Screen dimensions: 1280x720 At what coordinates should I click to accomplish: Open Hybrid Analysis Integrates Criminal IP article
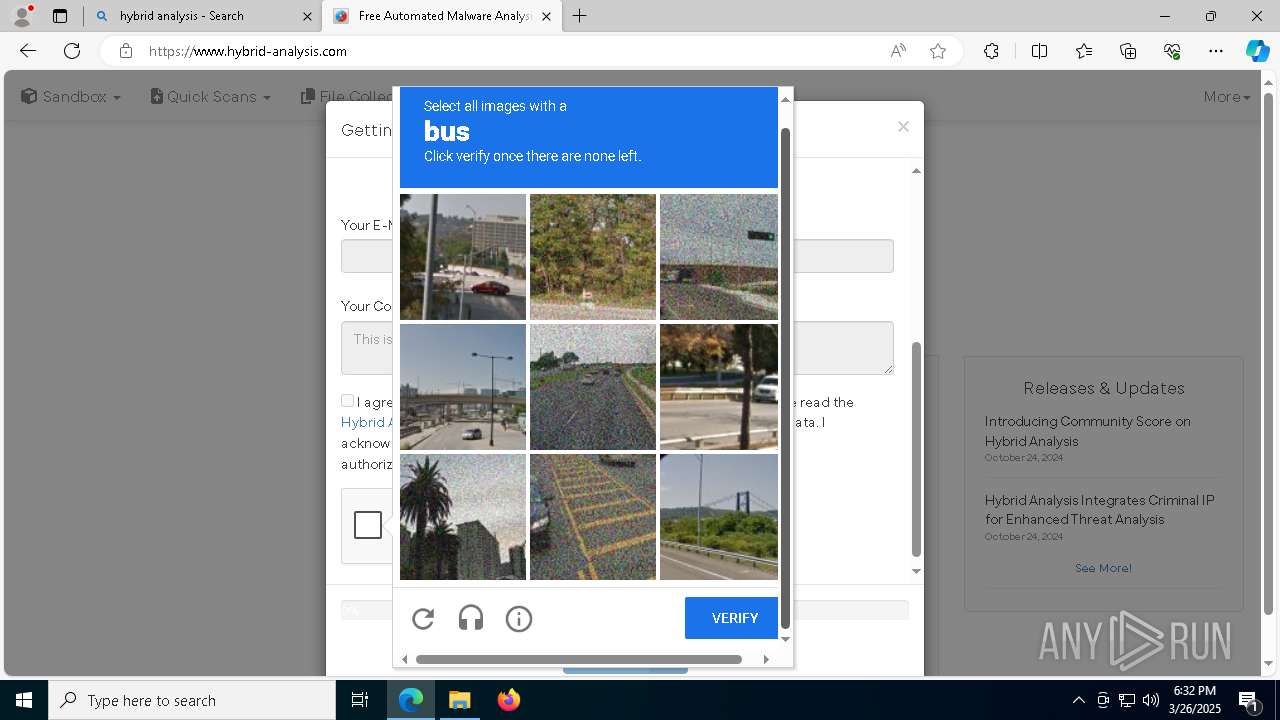click(x=1099, y=510)
